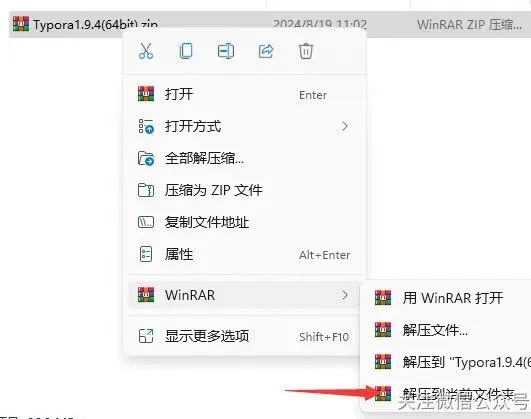Choose 用 WinRAR 打开
Image resolution: width=531 pixels, height=419 pixels.
tap(448, 298)
